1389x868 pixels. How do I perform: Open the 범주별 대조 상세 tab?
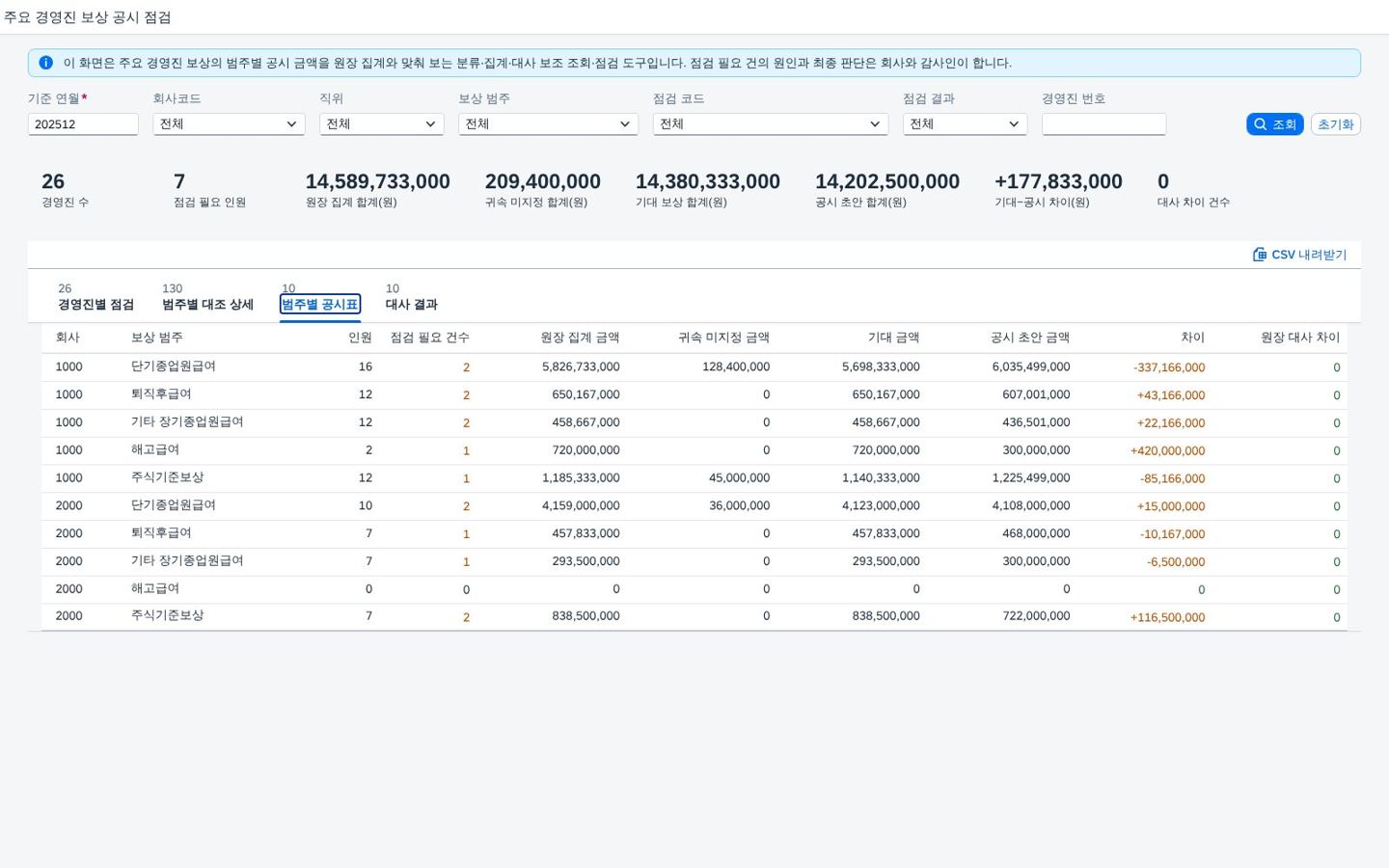pos(207,297)
